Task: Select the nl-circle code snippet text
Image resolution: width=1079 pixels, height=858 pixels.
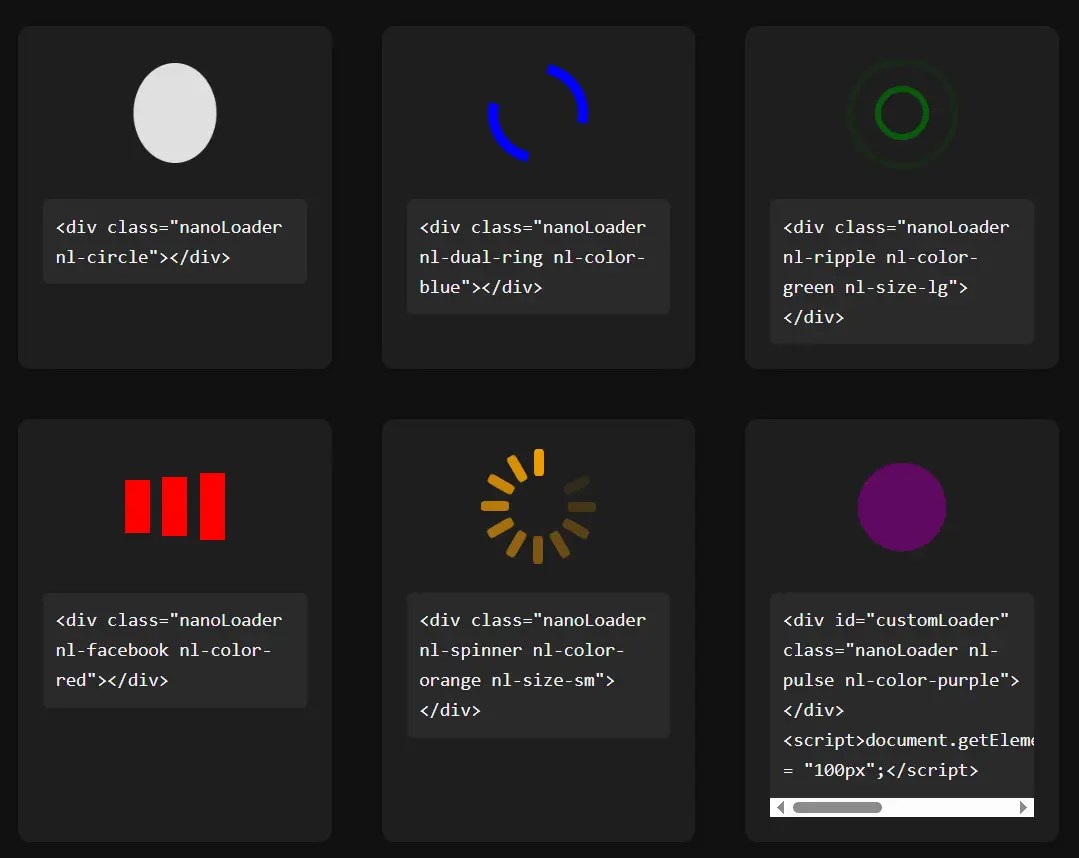Action: click(175, 242)
